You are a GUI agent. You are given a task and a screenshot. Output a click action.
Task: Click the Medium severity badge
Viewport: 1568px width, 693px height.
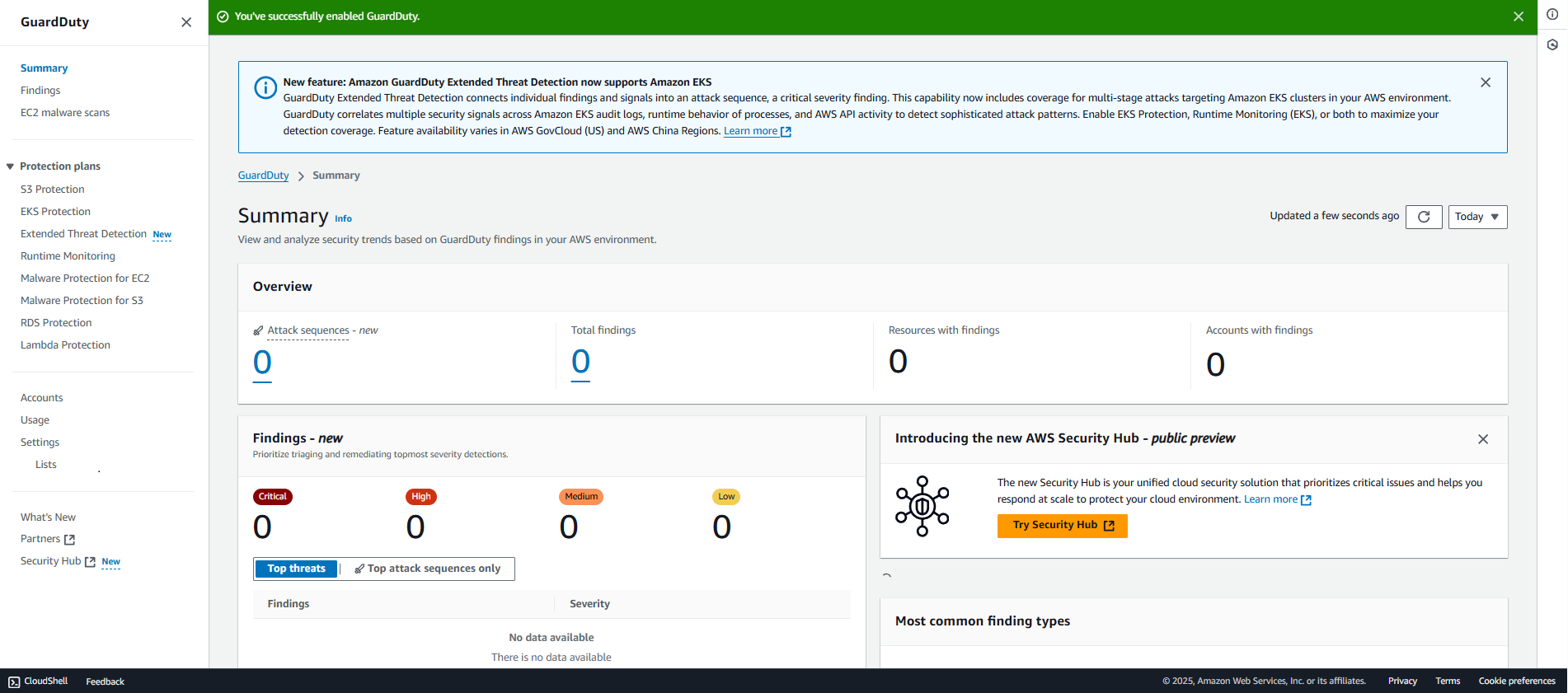pyautogui.click(x=581, y=497)
